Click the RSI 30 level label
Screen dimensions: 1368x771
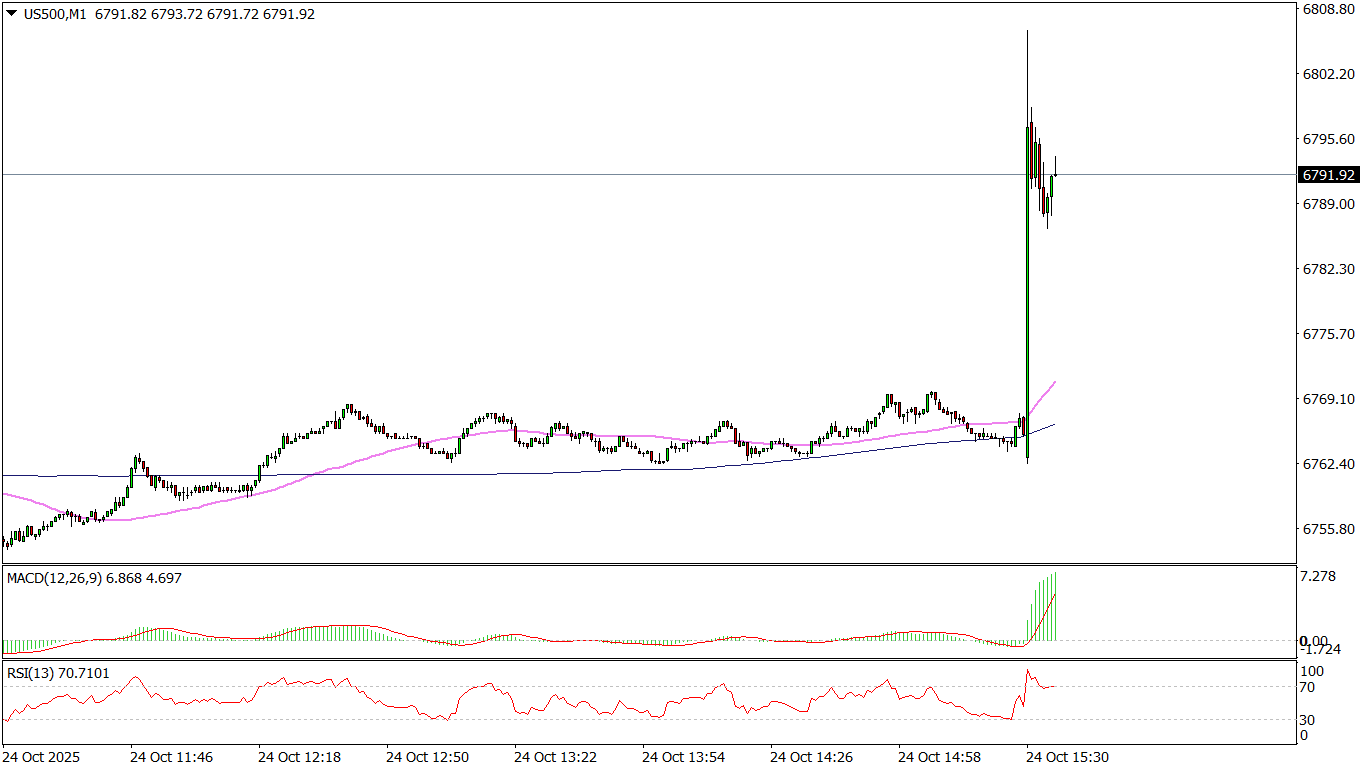tap(1307, 719)
